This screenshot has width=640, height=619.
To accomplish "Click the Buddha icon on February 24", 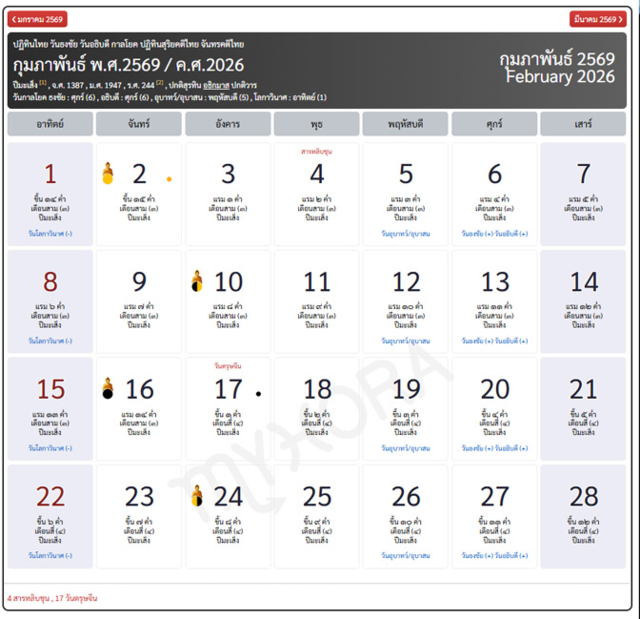I will [197, 496].
